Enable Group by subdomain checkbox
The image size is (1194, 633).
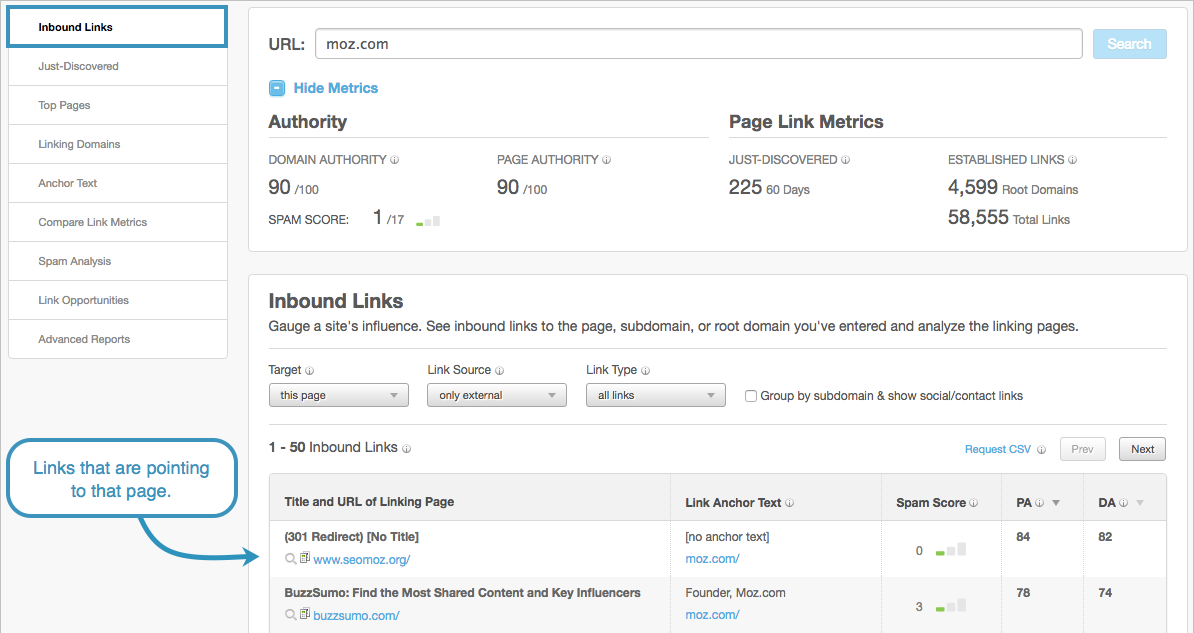(751, 396)
